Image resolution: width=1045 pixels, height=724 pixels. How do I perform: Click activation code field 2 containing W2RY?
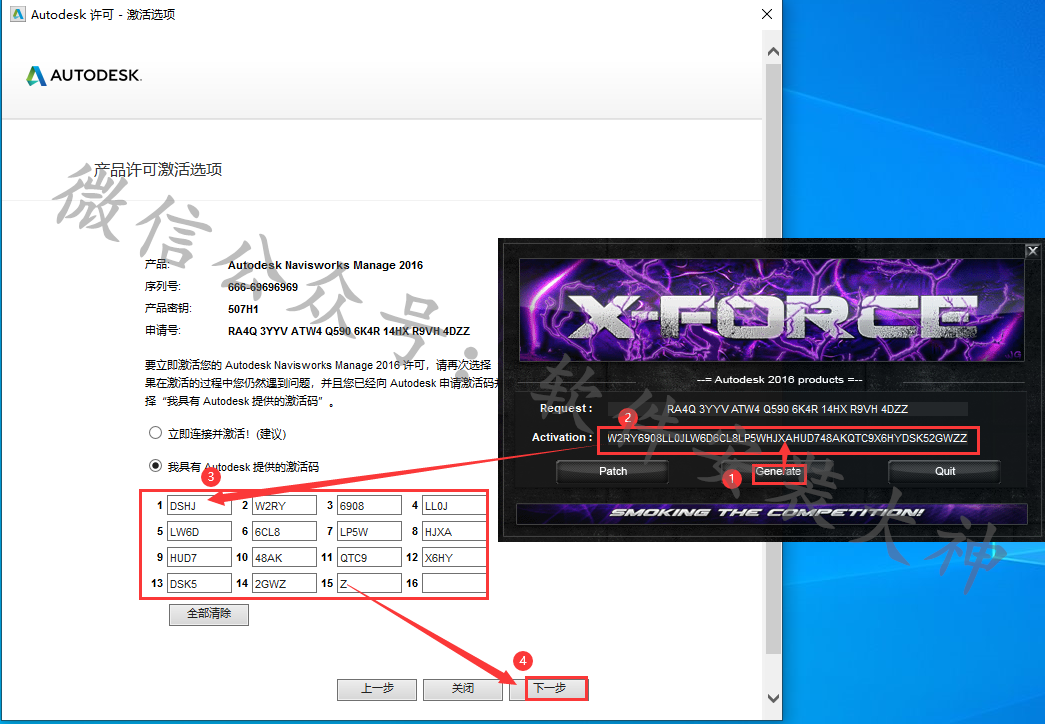[x=285, y=505]
